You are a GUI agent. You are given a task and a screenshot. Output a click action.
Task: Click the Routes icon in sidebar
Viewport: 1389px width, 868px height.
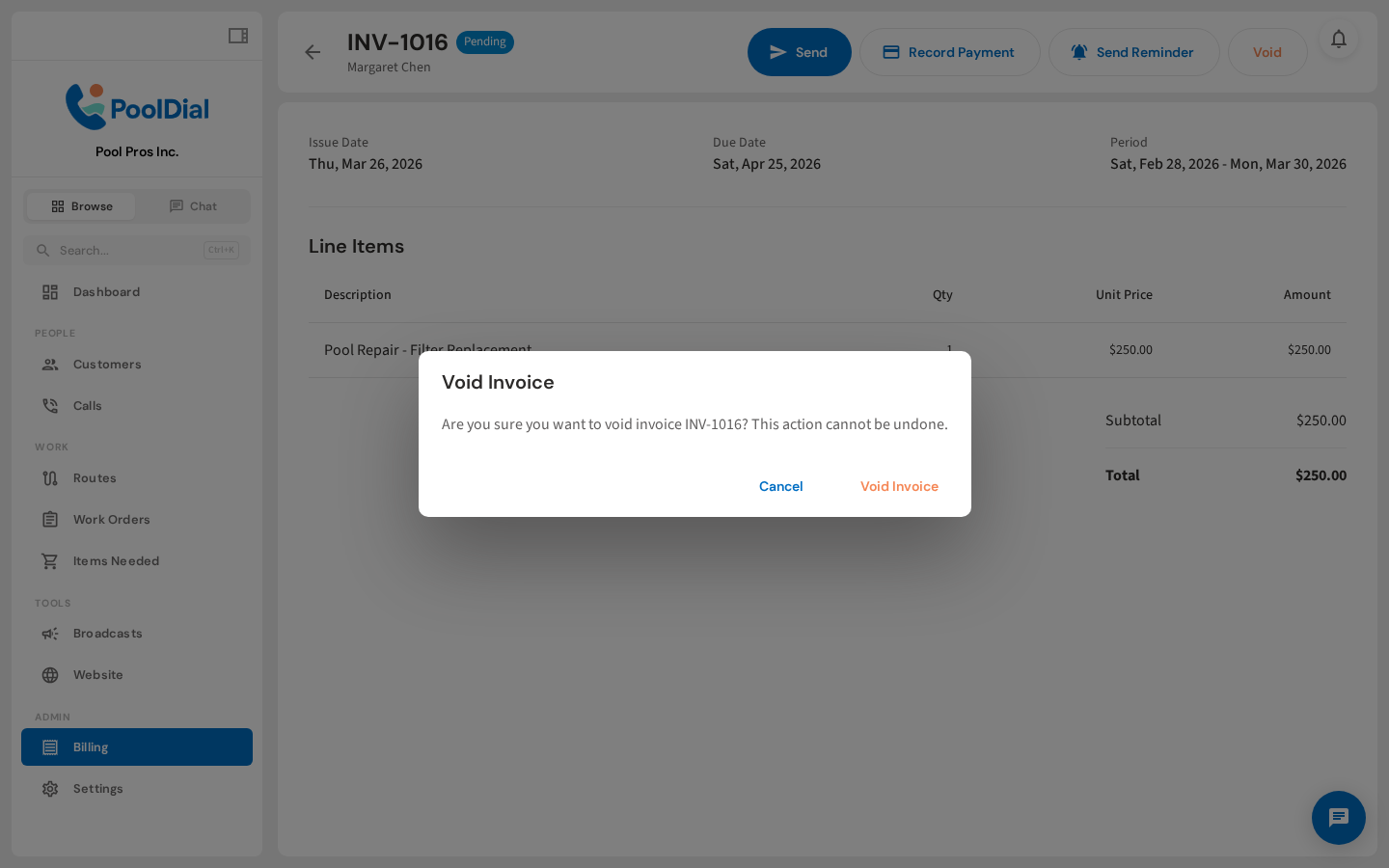coord(50,478)
